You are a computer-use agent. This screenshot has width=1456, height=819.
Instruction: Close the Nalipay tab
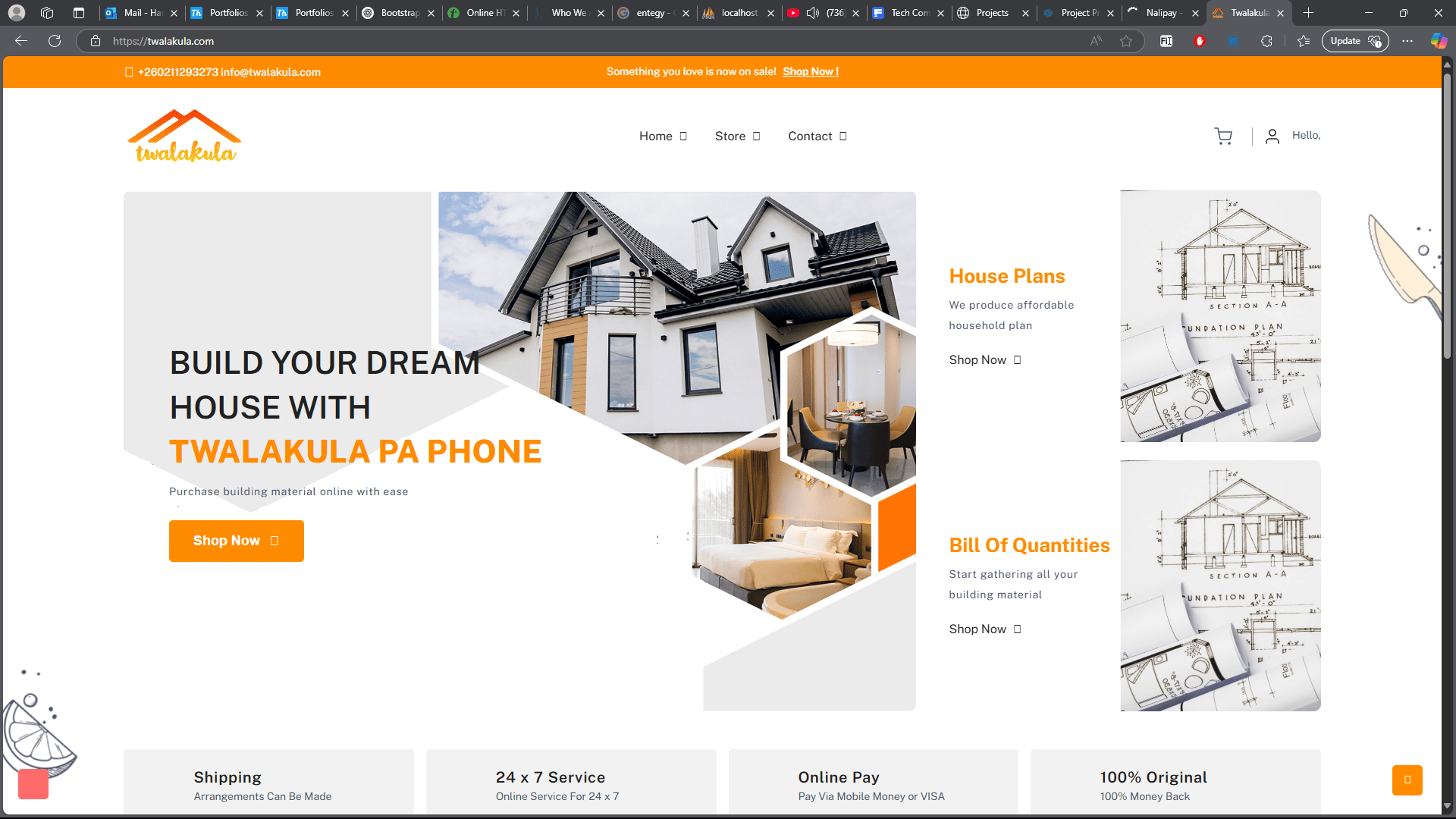point(1195,13)
